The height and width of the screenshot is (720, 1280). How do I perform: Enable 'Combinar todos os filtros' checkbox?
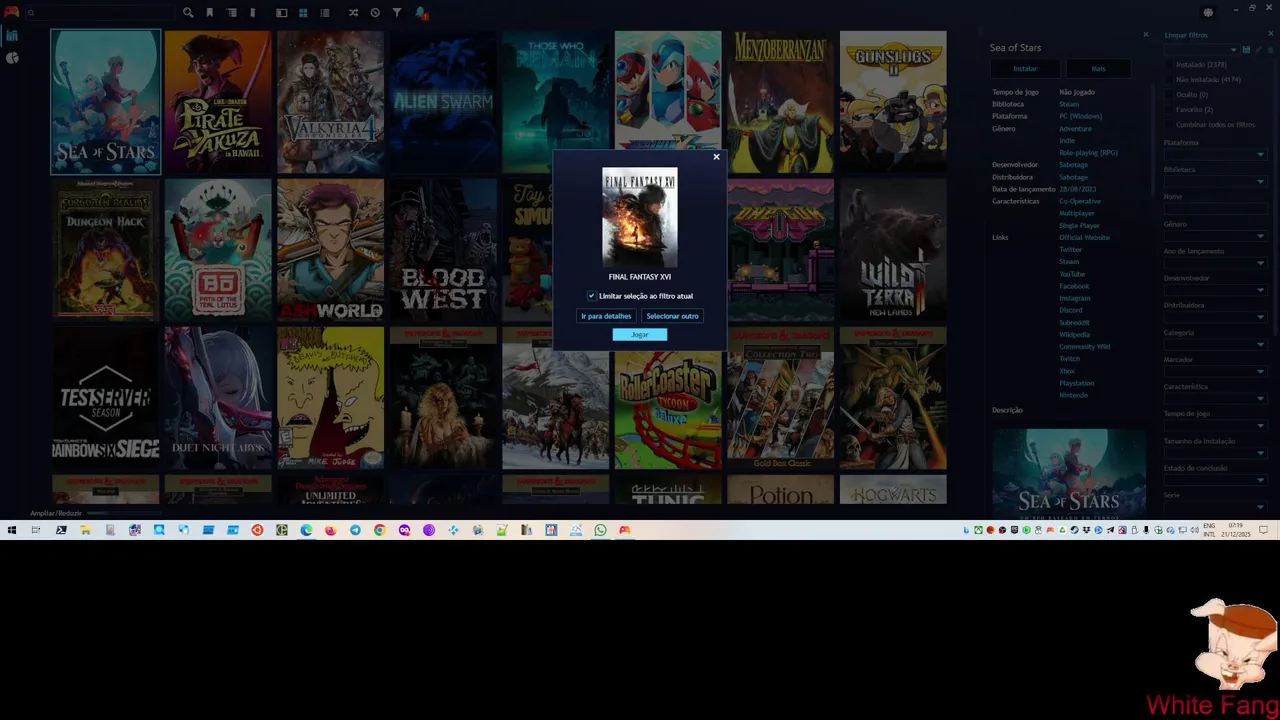pyautogui.click(x=1170, y=125)
